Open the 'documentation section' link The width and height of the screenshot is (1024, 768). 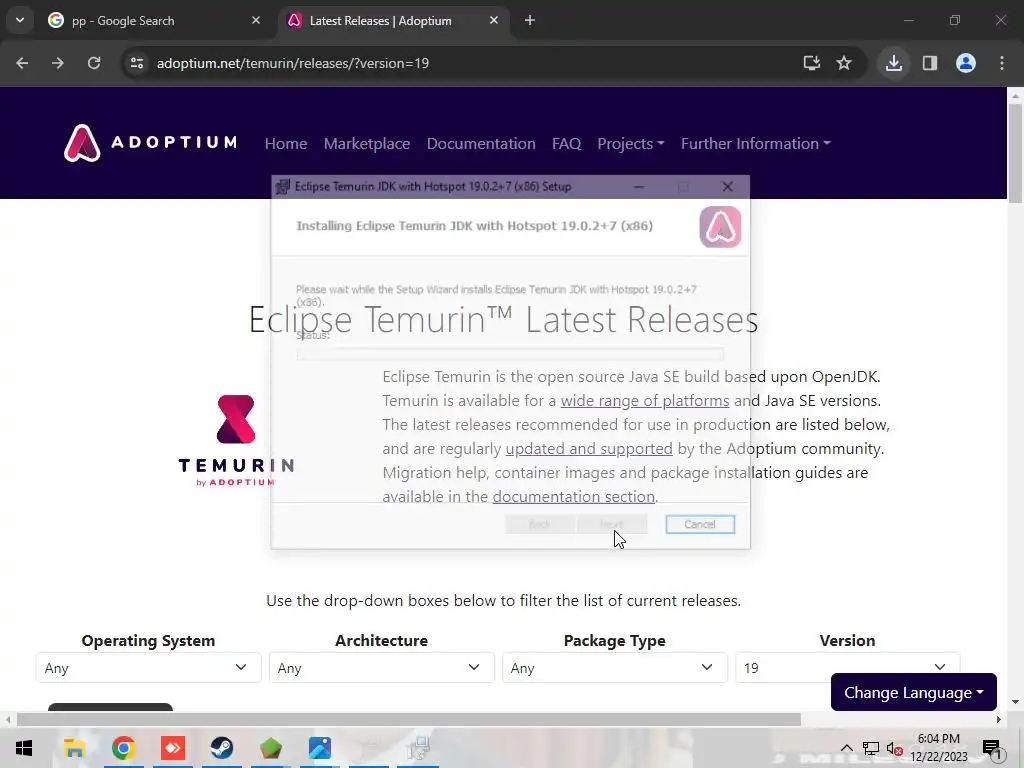[x=574, y=496]
